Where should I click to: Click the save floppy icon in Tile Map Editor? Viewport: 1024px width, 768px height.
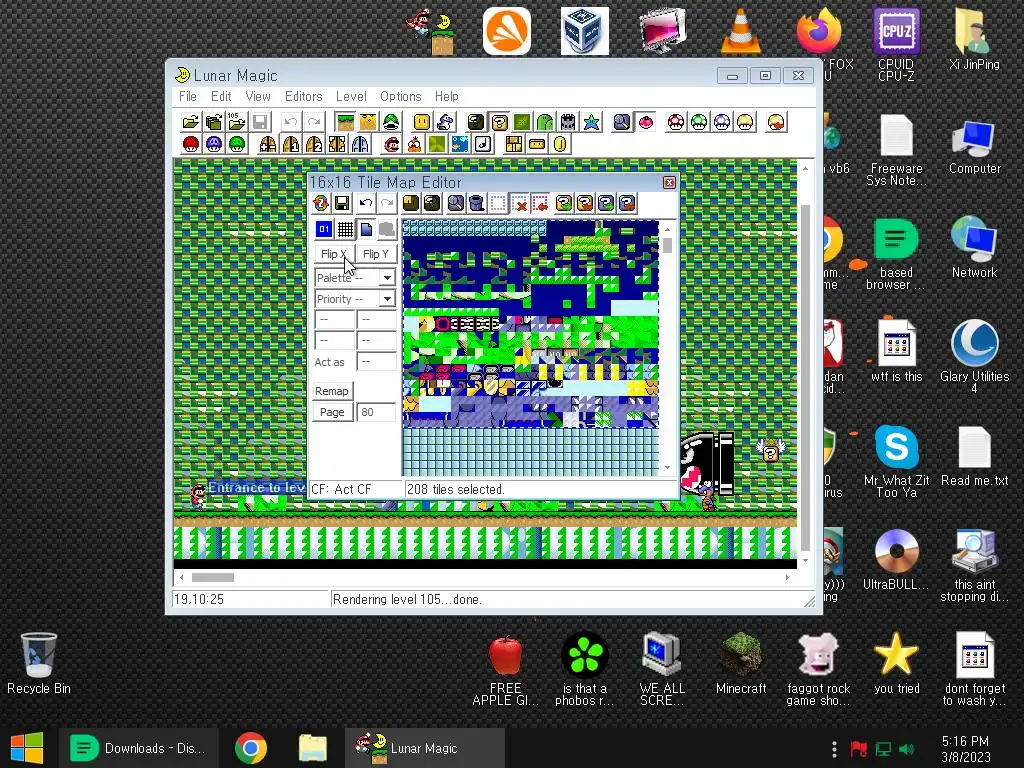click(x=342, y=204)
